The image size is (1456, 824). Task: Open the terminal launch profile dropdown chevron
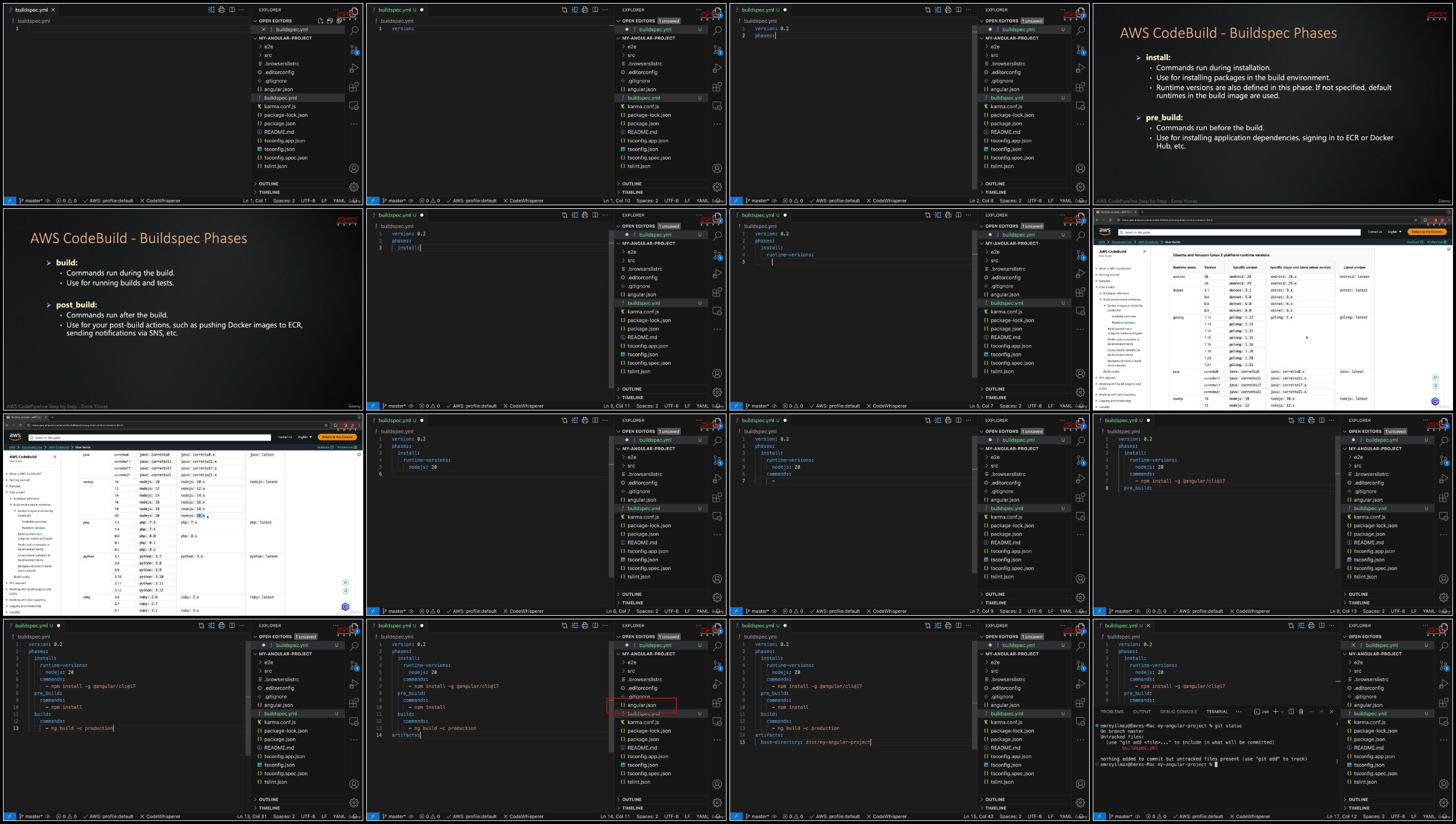pyautogui.click(x=1282, y=712)
